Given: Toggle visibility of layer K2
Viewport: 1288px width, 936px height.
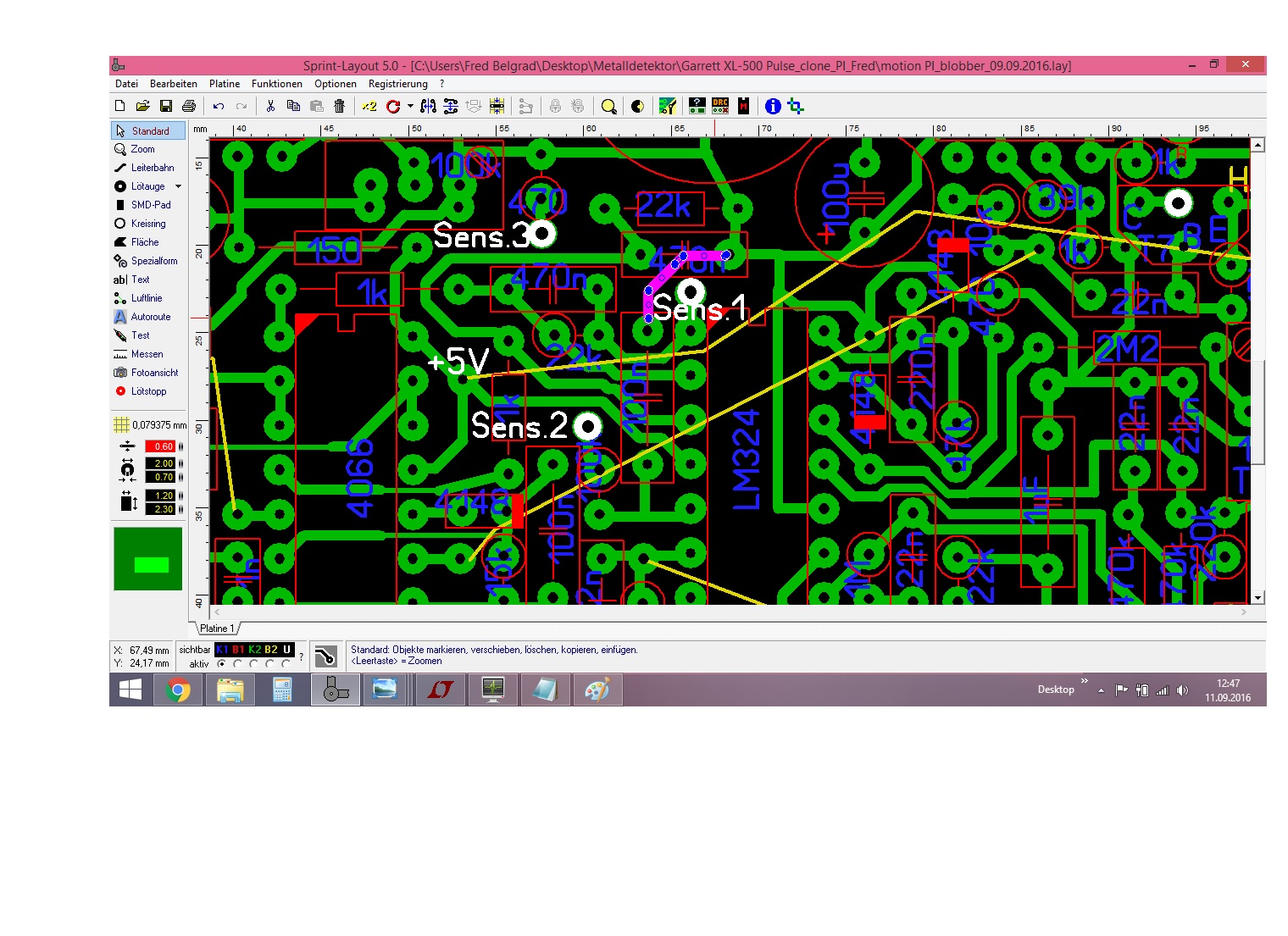Looking at the screenshot, I should pyautogui.click(x=254, y=650).
